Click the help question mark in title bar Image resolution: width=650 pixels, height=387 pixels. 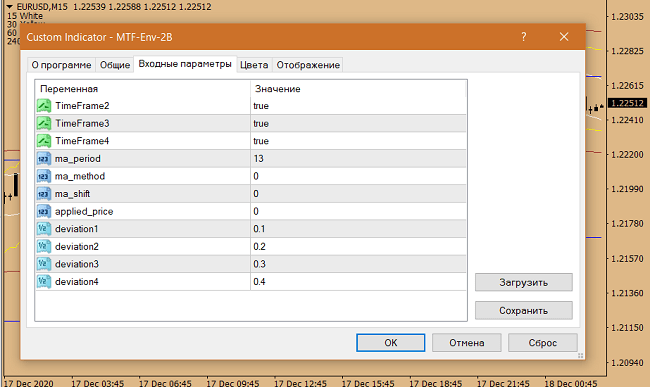click(x=524, y=37)
